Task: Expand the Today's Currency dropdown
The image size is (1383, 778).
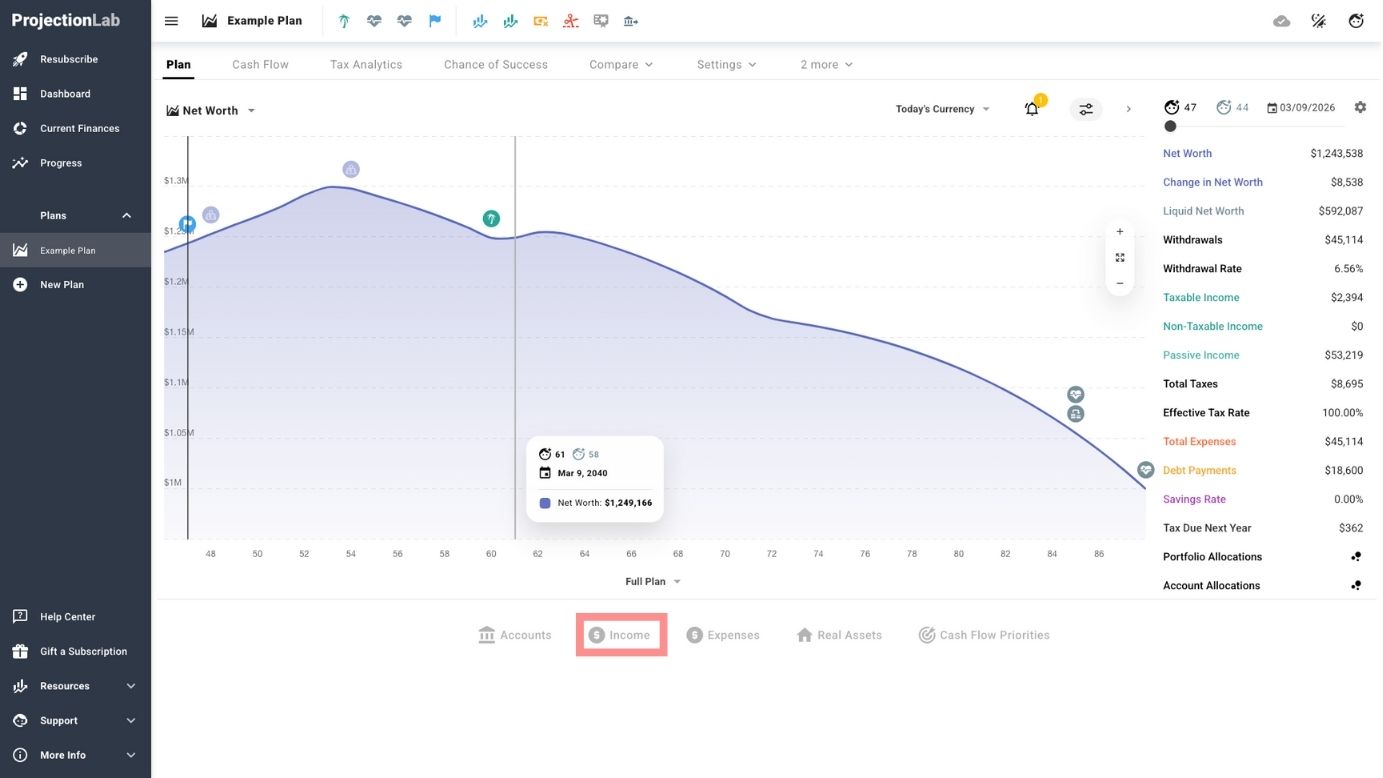Action: coord(942,109)
